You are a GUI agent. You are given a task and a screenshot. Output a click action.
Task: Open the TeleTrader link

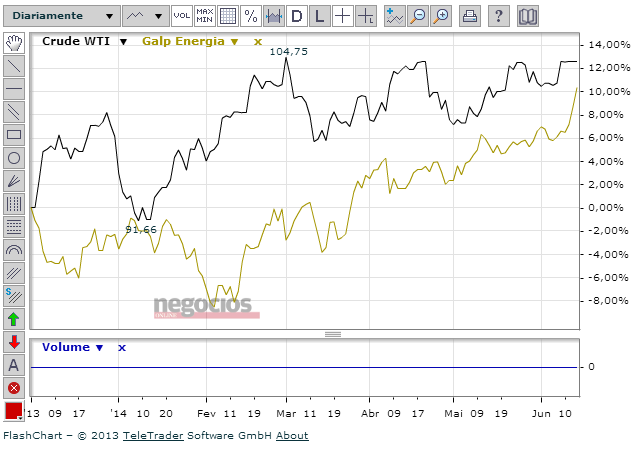click(153, 435)
